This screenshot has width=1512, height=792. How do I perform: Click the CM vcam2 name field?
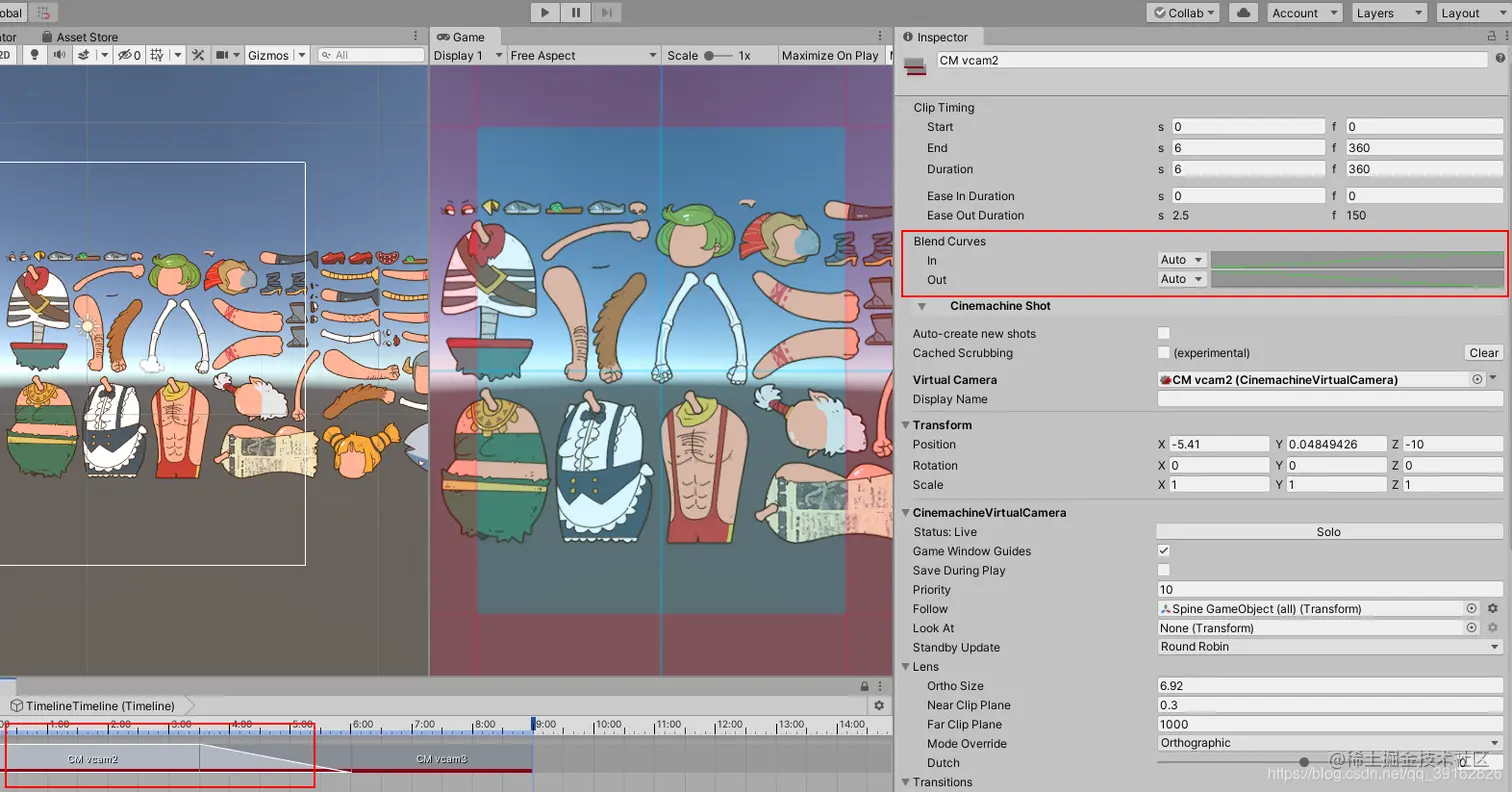[x=1212, y=60]
